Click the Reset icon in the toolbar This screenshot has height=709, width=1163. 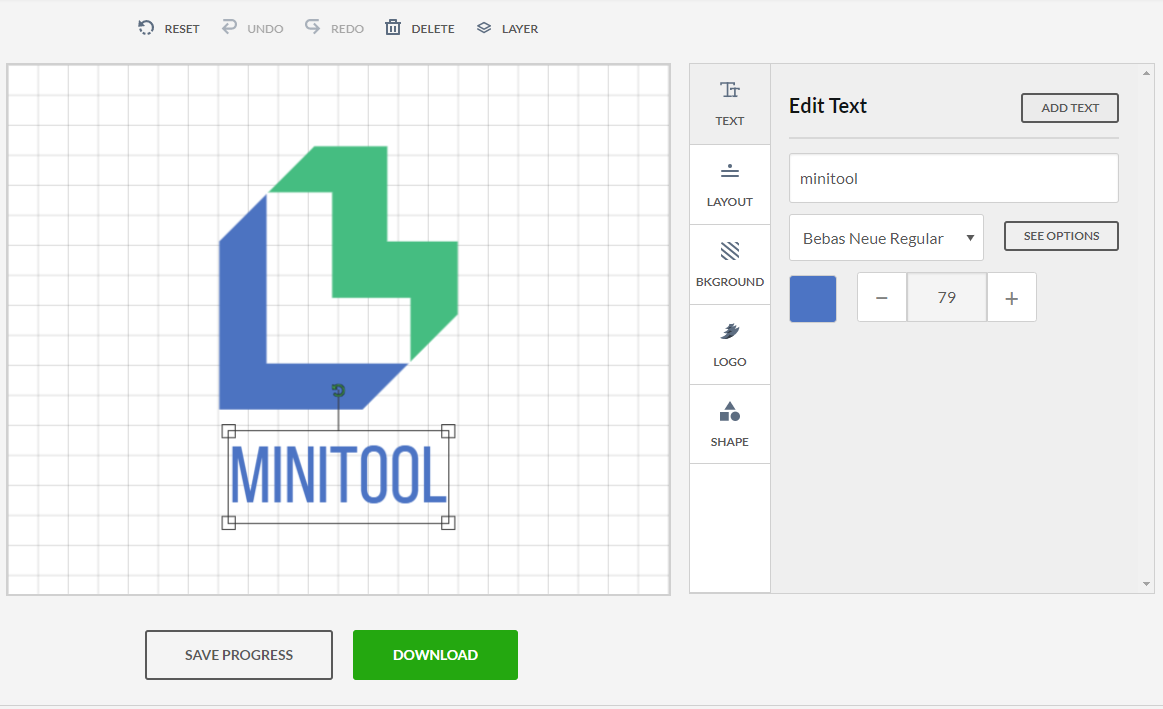(x=146, y=28)
